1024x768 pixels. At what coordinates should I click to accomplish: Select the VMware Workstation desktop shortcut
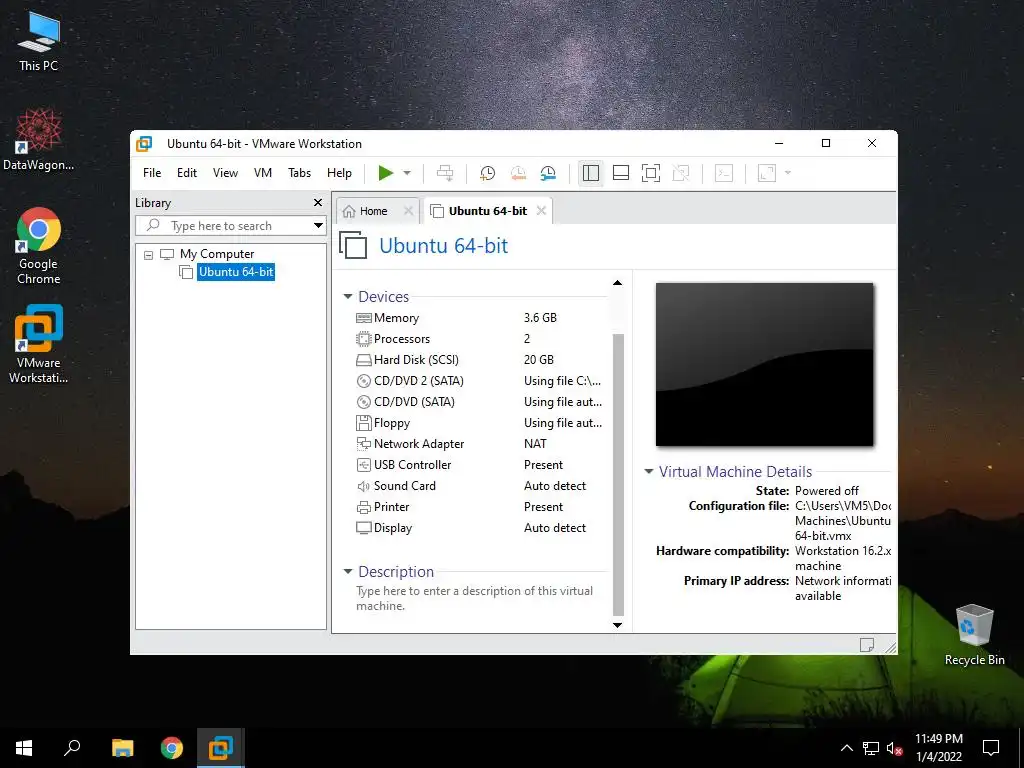39,344
